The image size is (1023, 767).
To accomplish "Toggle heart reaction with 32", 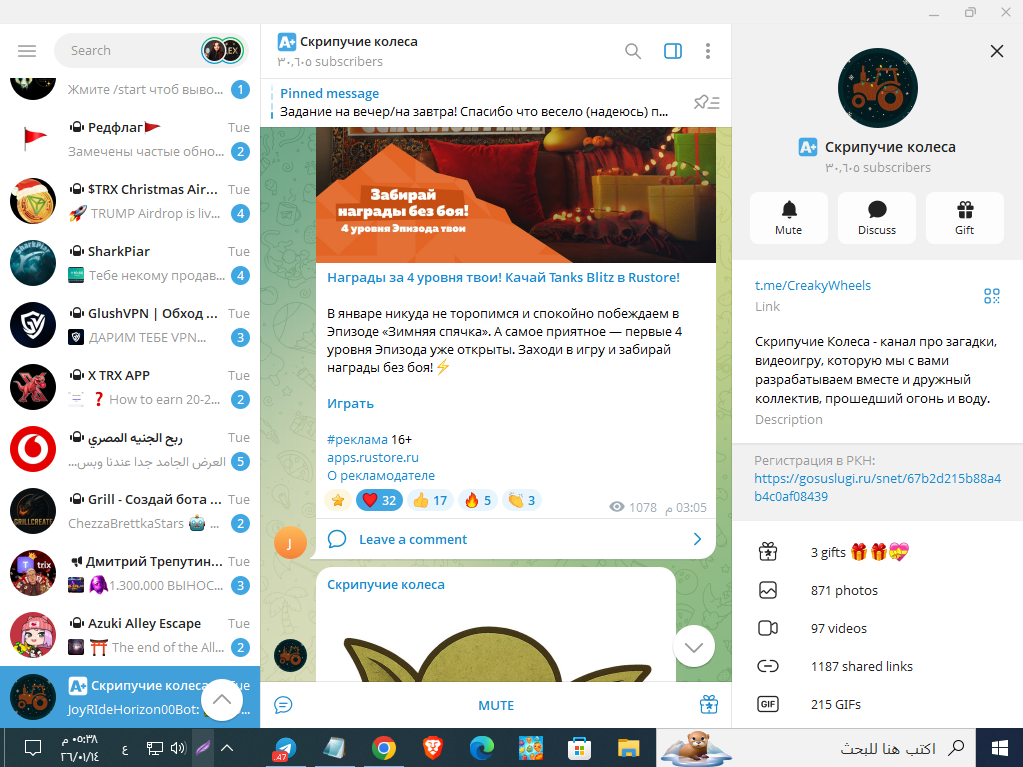I will coord(379,500).
